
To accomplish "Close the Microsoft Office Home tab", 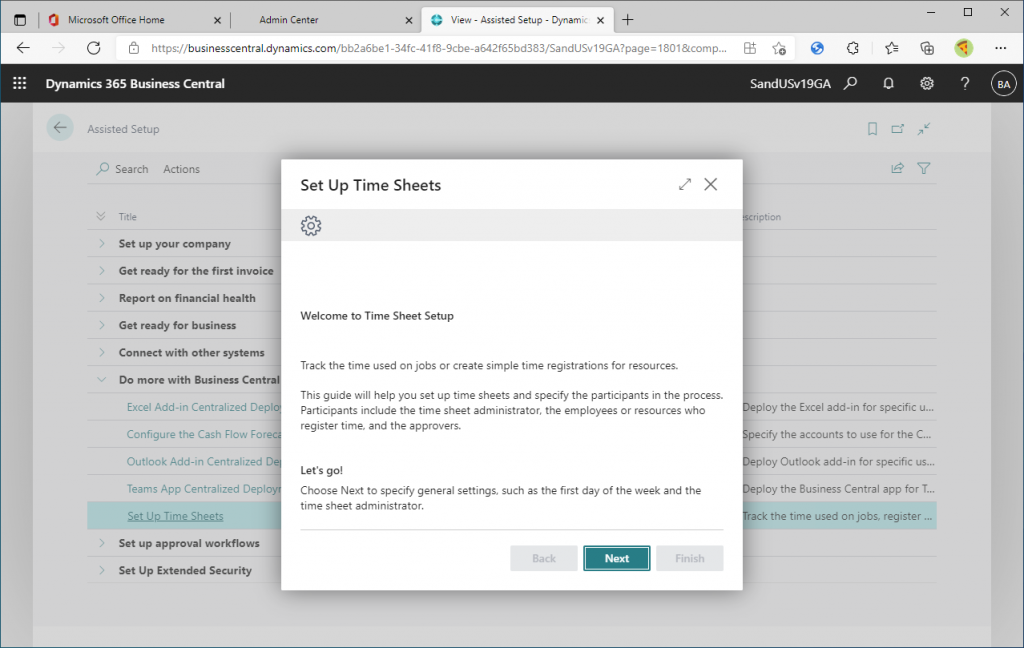I will pos(217,20).
